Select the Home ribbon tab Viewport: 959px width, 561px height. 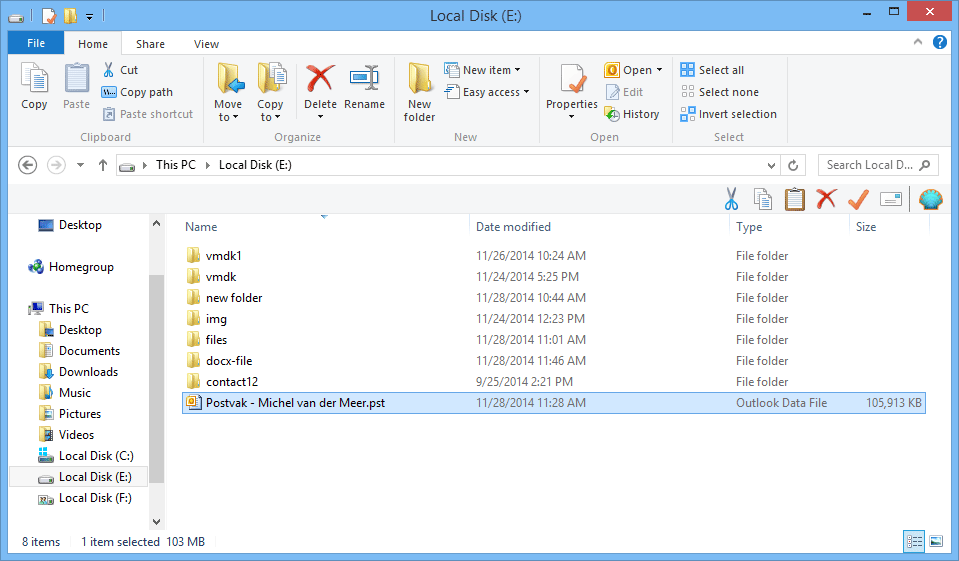point(93,44)
